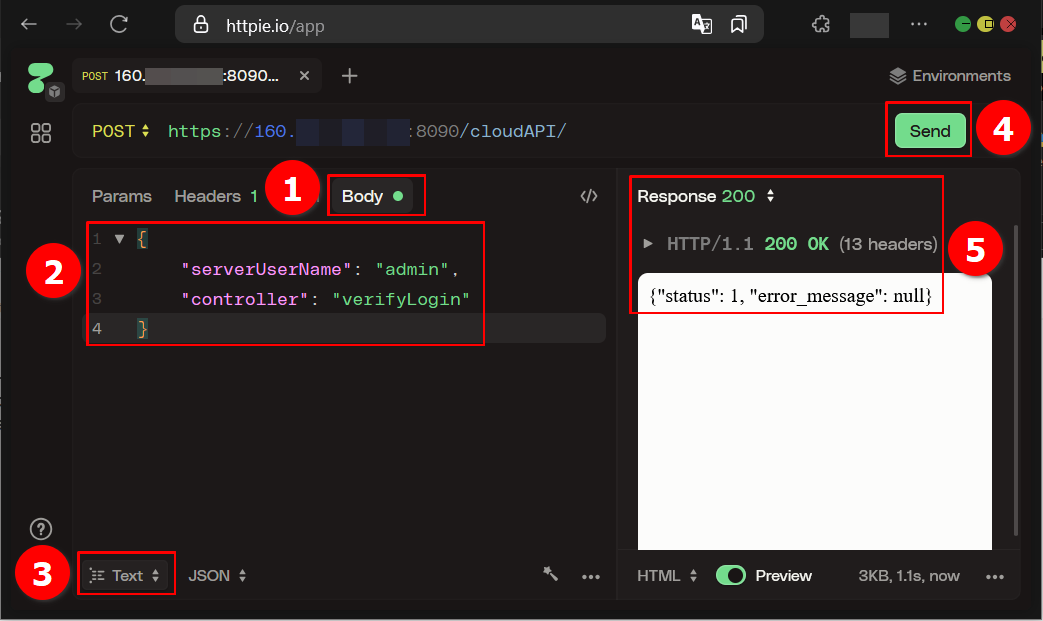This screenshot has height=621, width=1043.
Task: Open the translate page icon
Action: tap(702, 25)
